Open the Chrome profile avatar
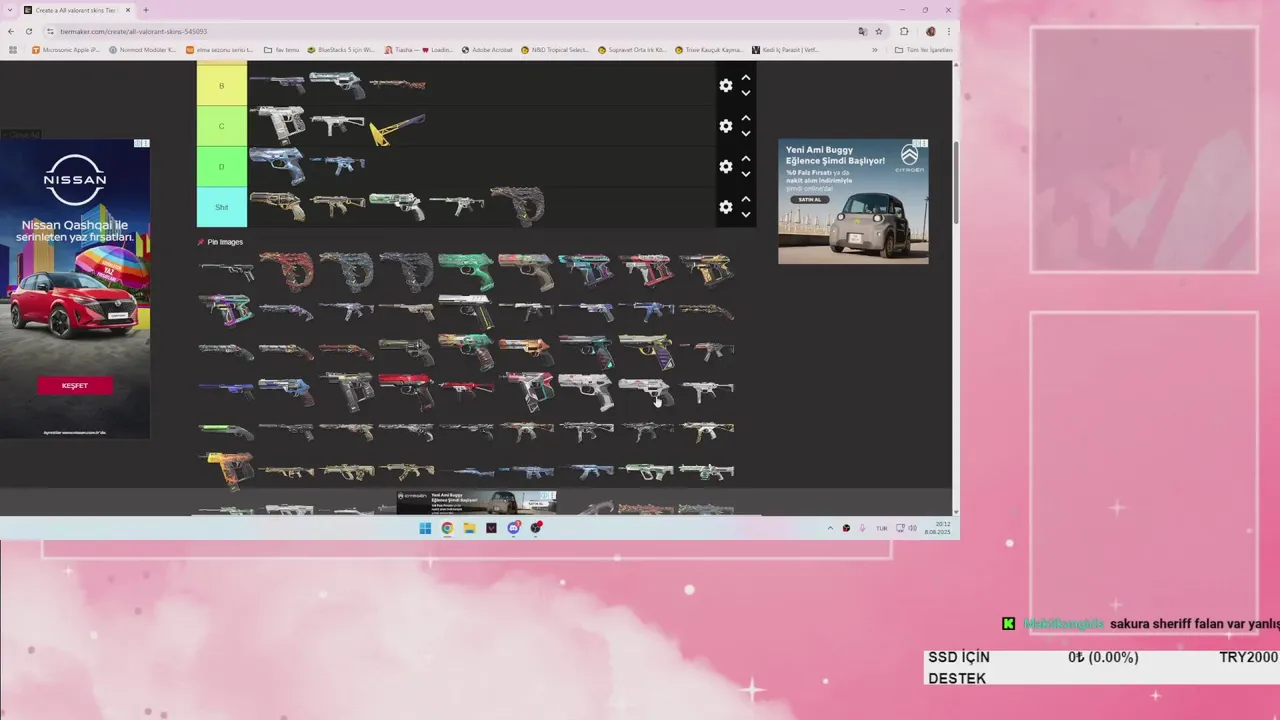The width and height of the screenshot is (1280, 720). (x=930, y=31)
